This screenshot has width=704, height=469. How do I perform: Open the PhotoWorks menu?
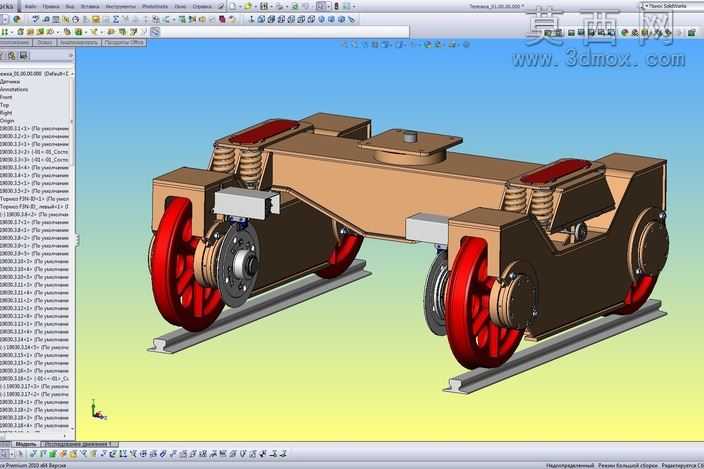[x=155, y=7]
